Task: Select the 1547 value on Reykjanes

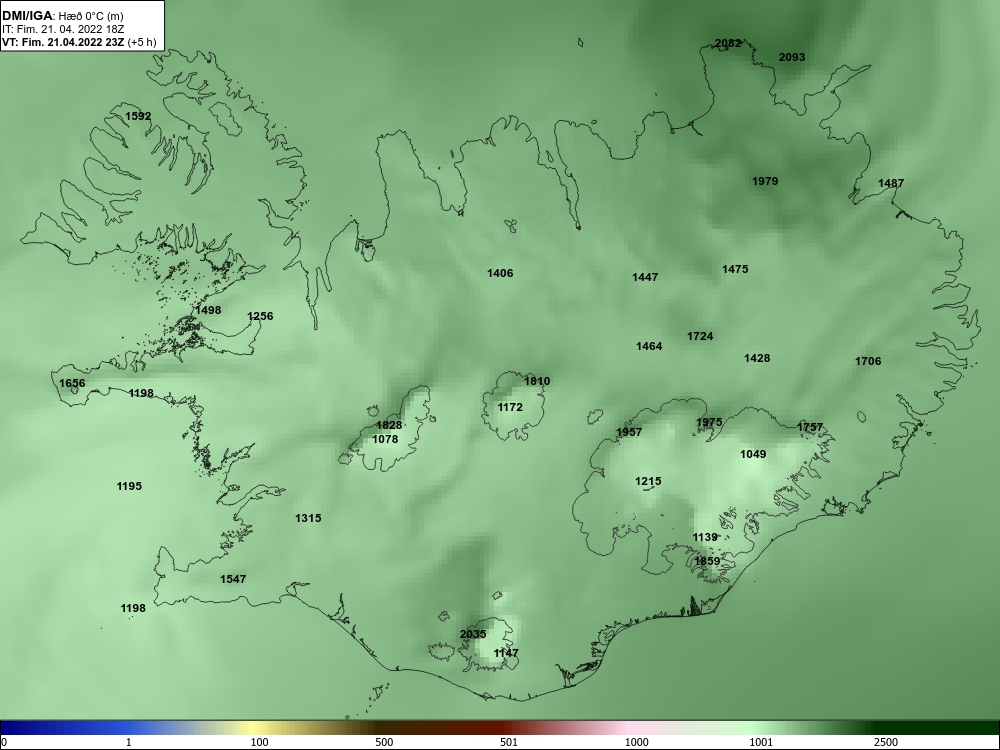Action: (233, 579)
